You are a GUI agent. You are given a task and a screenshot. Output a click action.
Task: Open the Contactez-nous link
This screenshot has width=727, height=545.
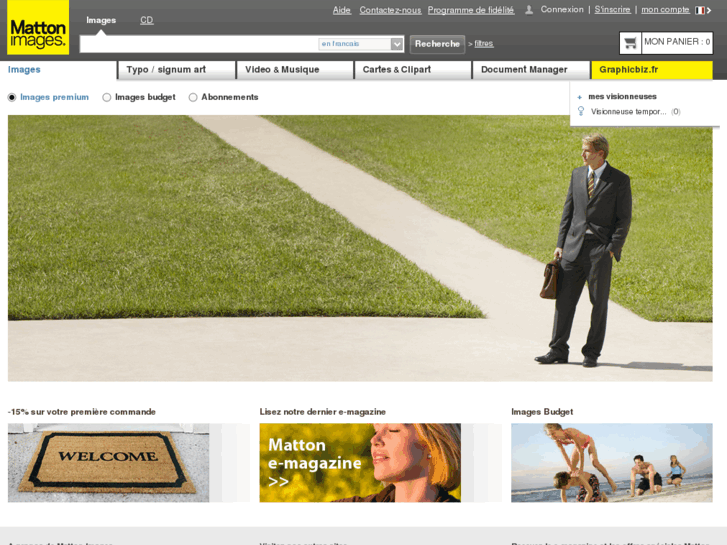[x=390, y=10]
